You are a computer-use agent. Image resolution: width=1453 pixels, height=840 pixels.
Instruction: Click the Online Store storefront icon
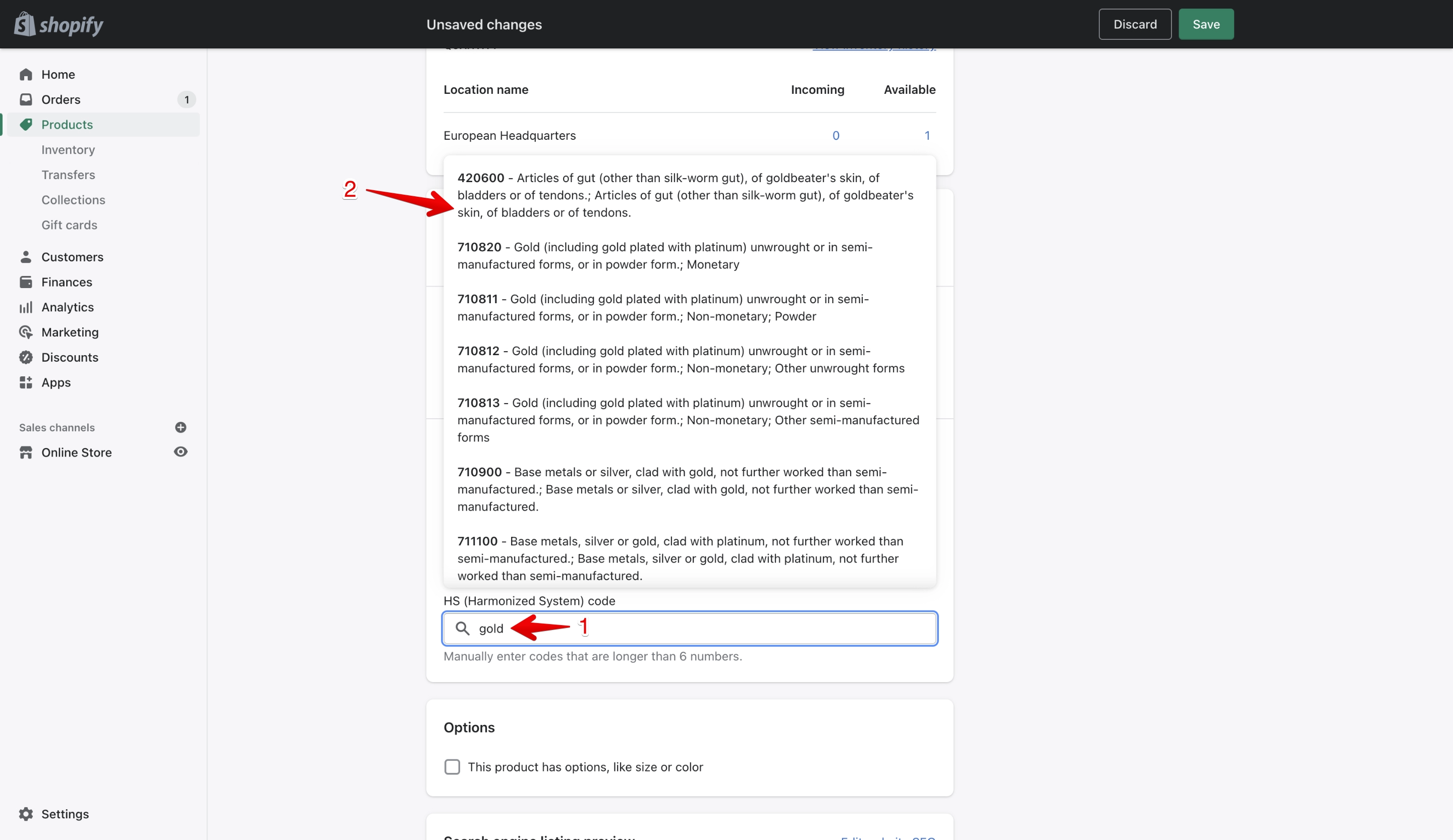click(26, 453)
